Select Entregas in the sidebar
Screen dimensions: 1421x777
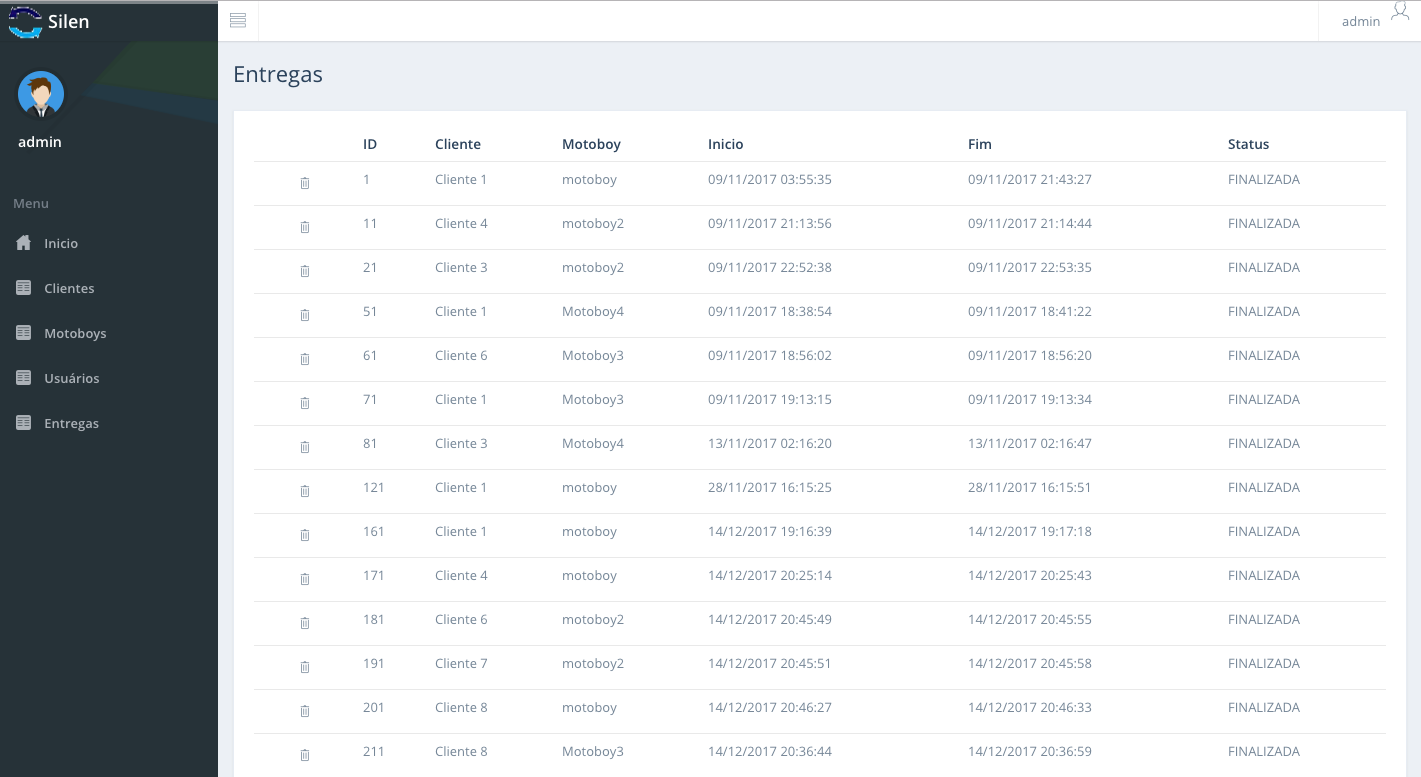pyautogui.click(x=71, y=423)
